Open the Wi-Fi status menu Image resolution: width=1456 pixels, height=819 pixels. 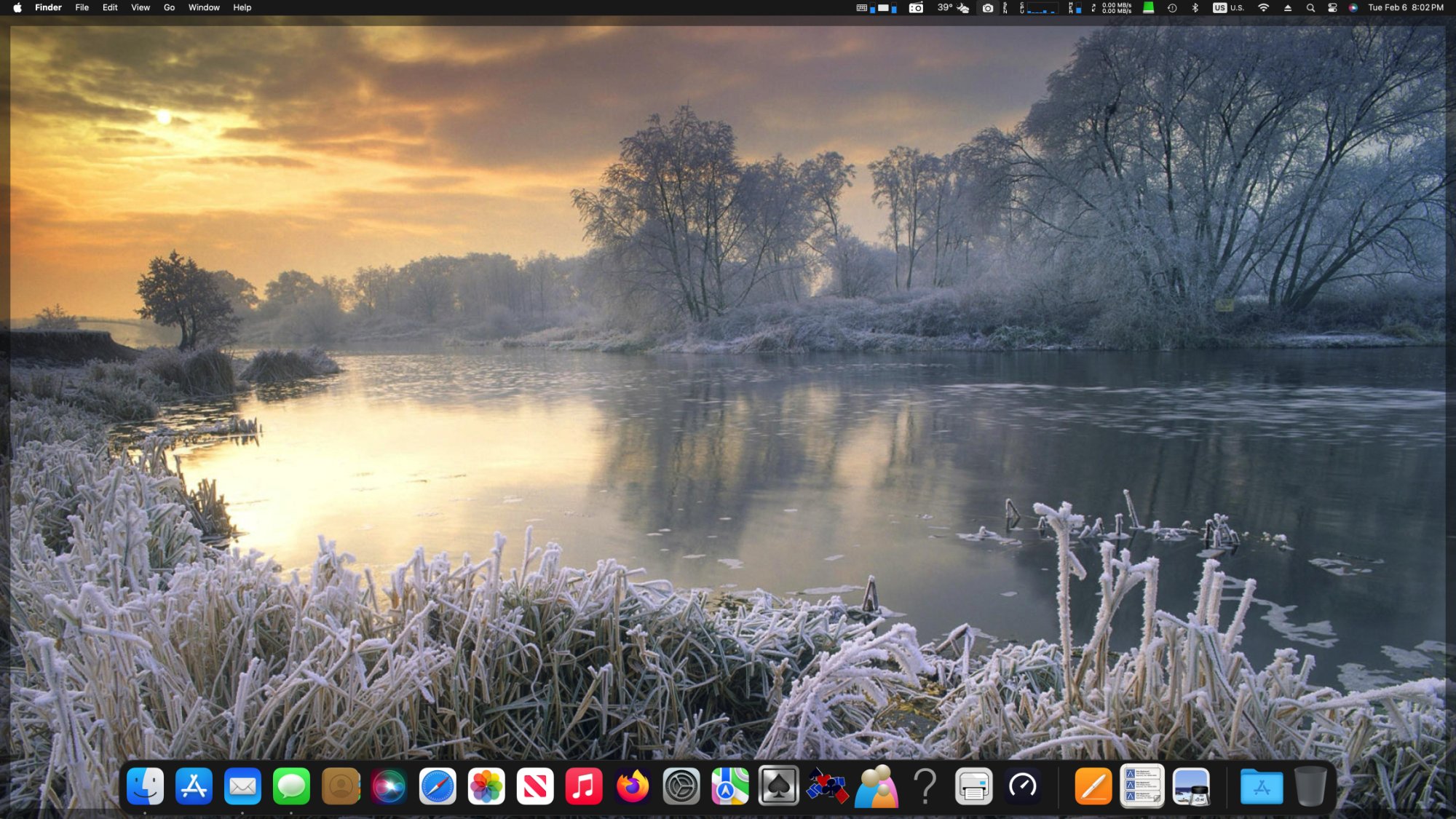pyautogui.click(x=1263, y=8)
